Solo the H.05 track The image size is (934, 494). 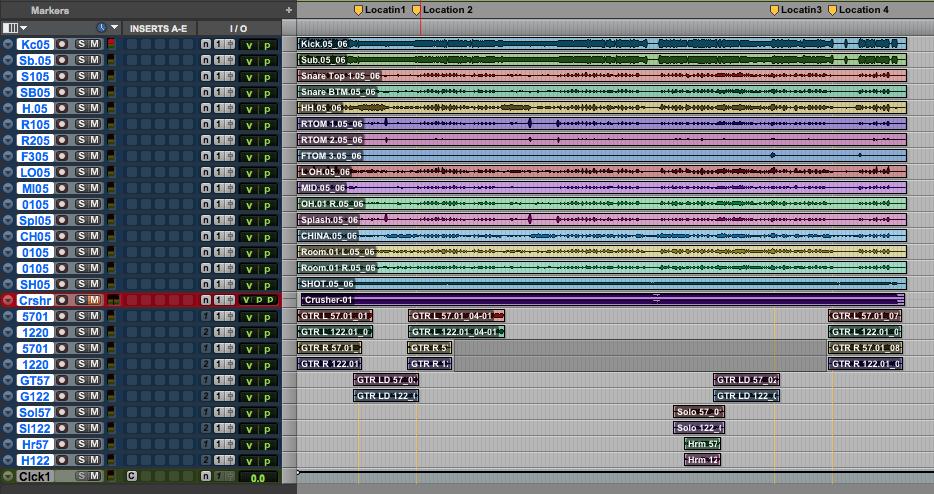coord(81,108)
